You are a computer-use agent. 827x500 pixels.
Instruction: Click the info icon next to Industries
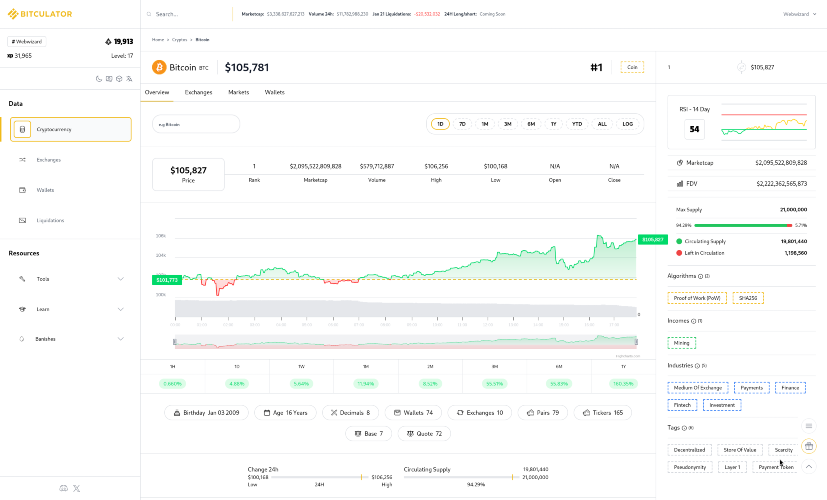[x=697, y=366]
